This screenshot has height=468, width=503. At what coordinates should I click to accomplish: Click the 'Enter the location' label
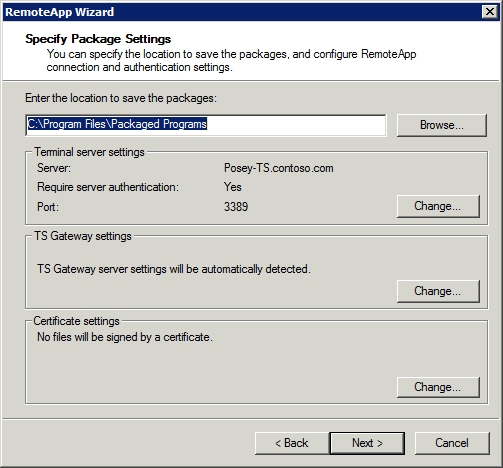point(121,98)
